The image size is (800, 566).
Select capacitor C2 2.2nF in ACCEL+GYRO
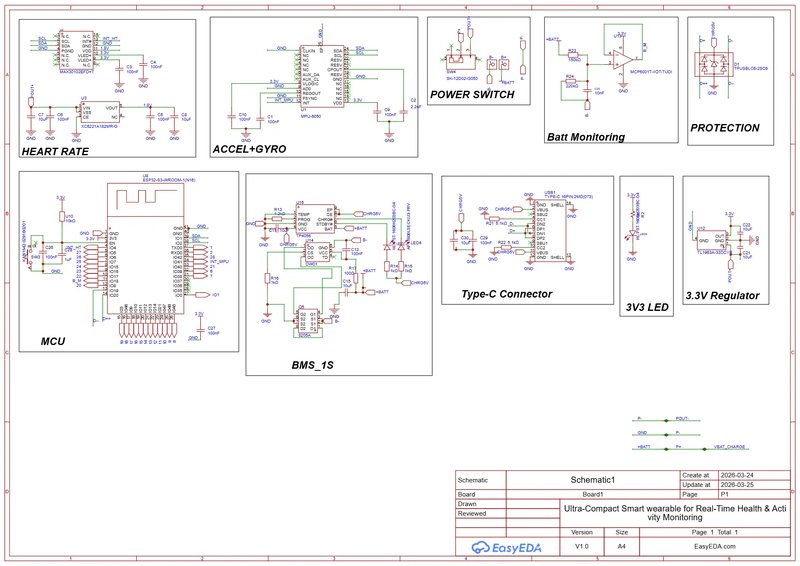tap(404, 111)
